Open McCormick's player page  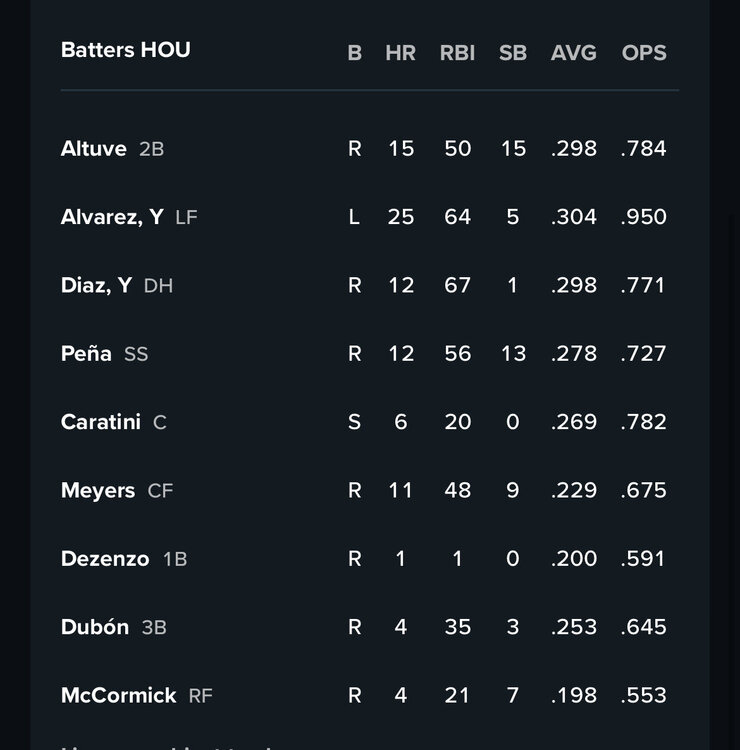coord(118,695)
